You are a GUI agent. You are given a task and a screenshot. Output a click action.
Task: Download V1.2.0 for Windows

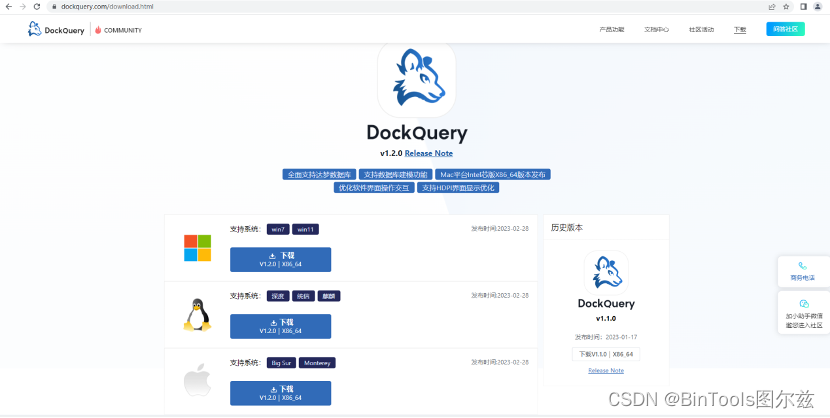281,260
